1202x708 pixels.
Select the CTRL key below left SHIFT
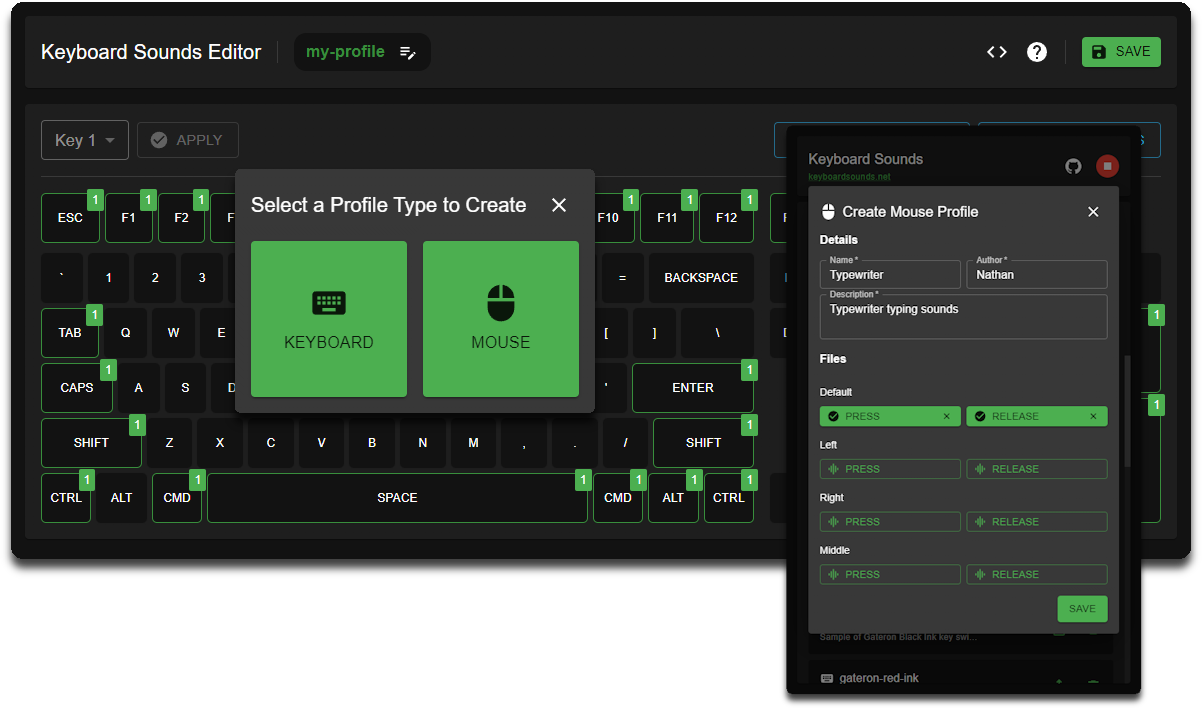click(66, 498)
